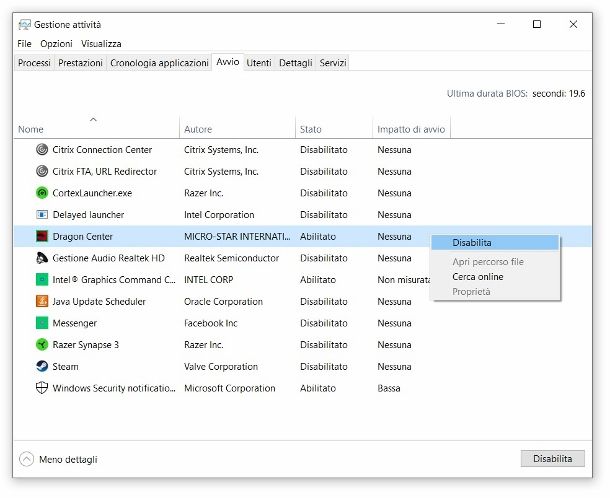Click the bottom-right Disabilita button
Viewport: 610px width, 498px height.
(x=552, y=459)
